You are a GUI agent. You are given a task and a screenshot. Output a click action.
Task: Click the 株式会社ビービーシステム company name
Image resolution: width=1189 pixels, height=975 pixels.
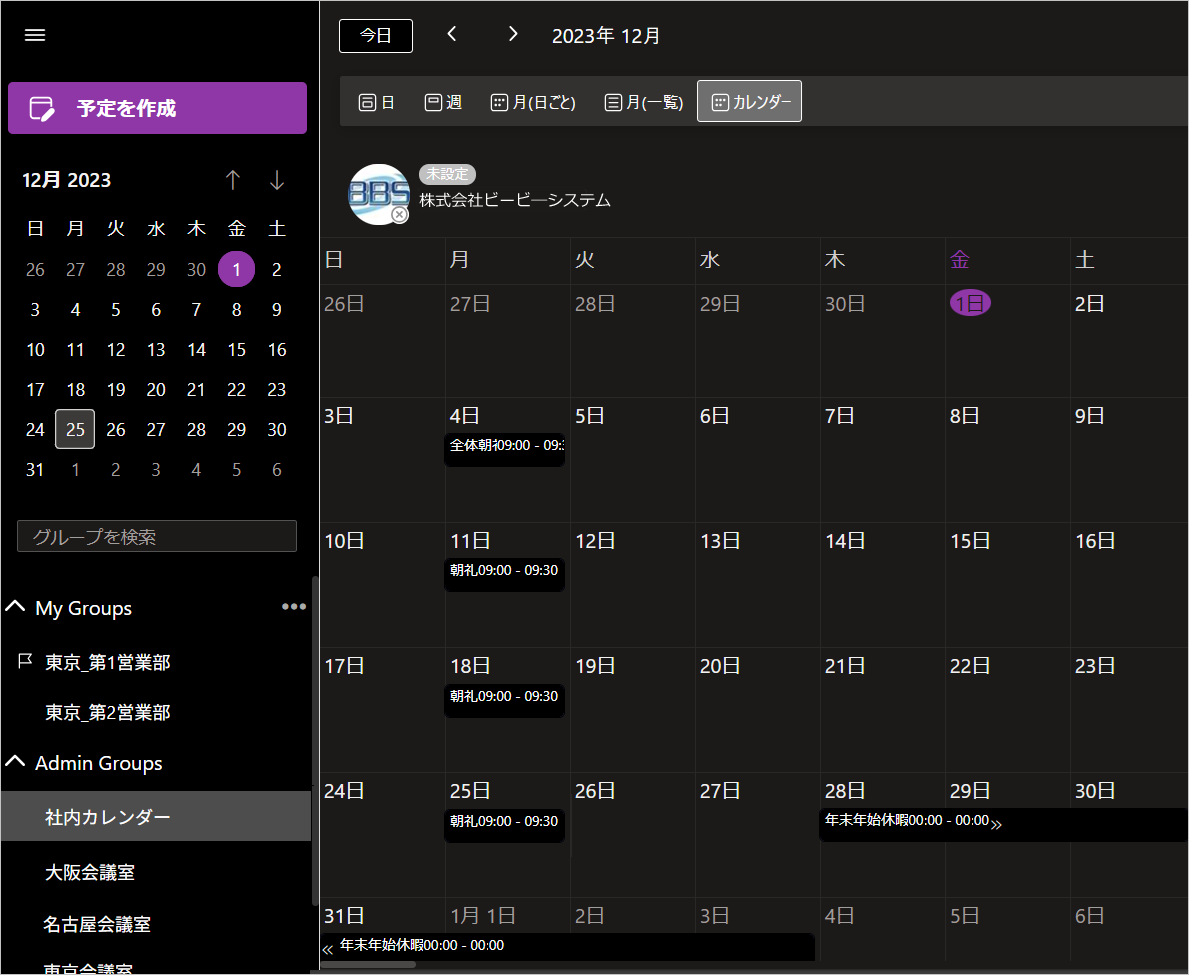515,200
